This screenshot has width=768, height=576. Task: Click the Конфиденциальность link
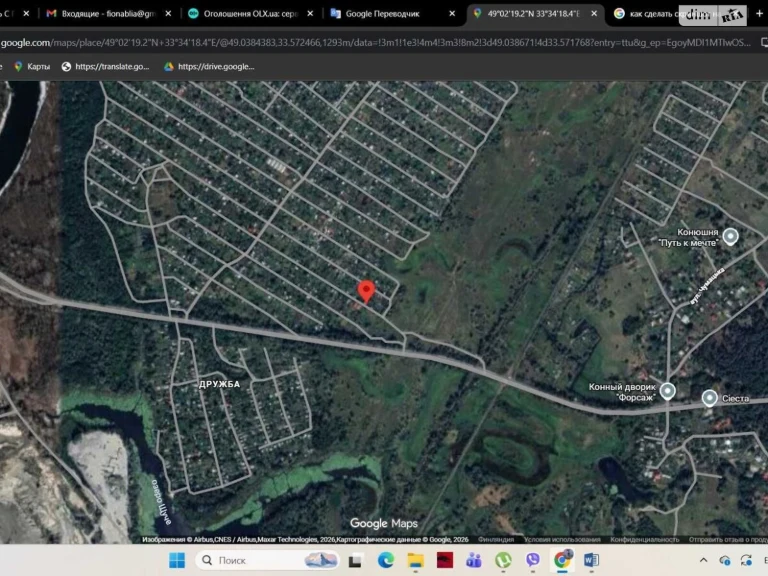click(645, 539)
